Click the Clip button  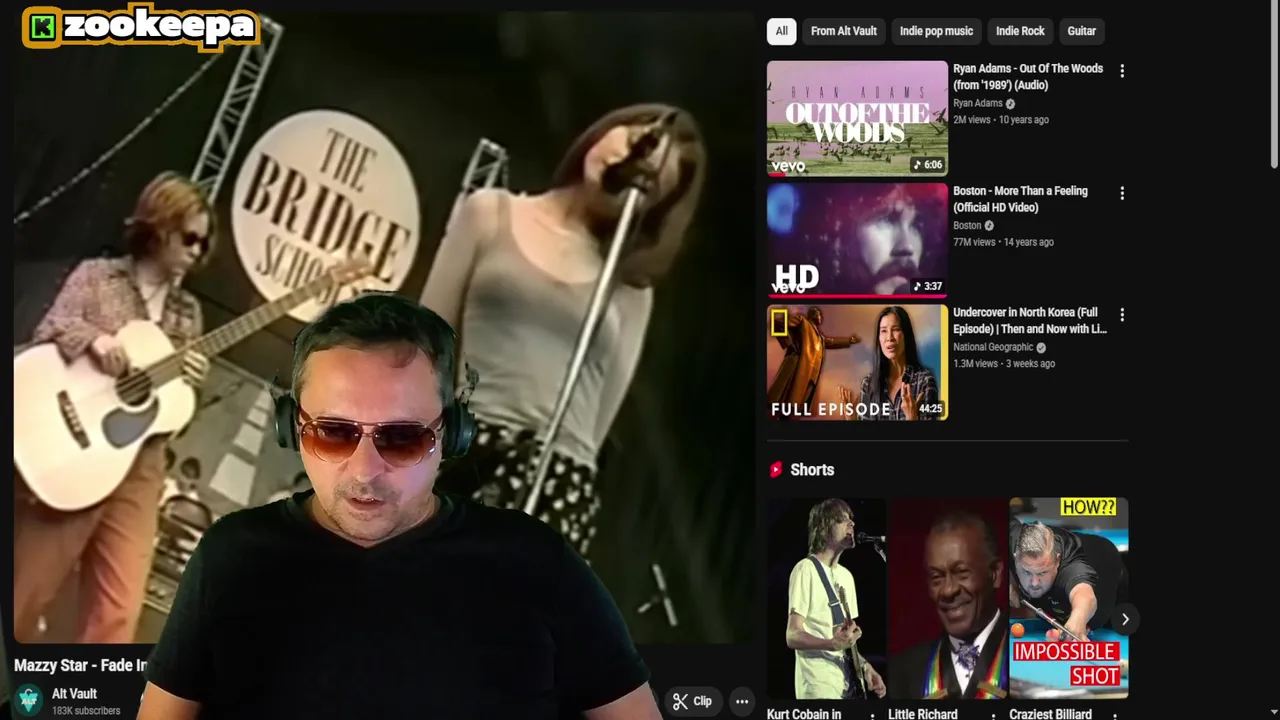[692, 701]
